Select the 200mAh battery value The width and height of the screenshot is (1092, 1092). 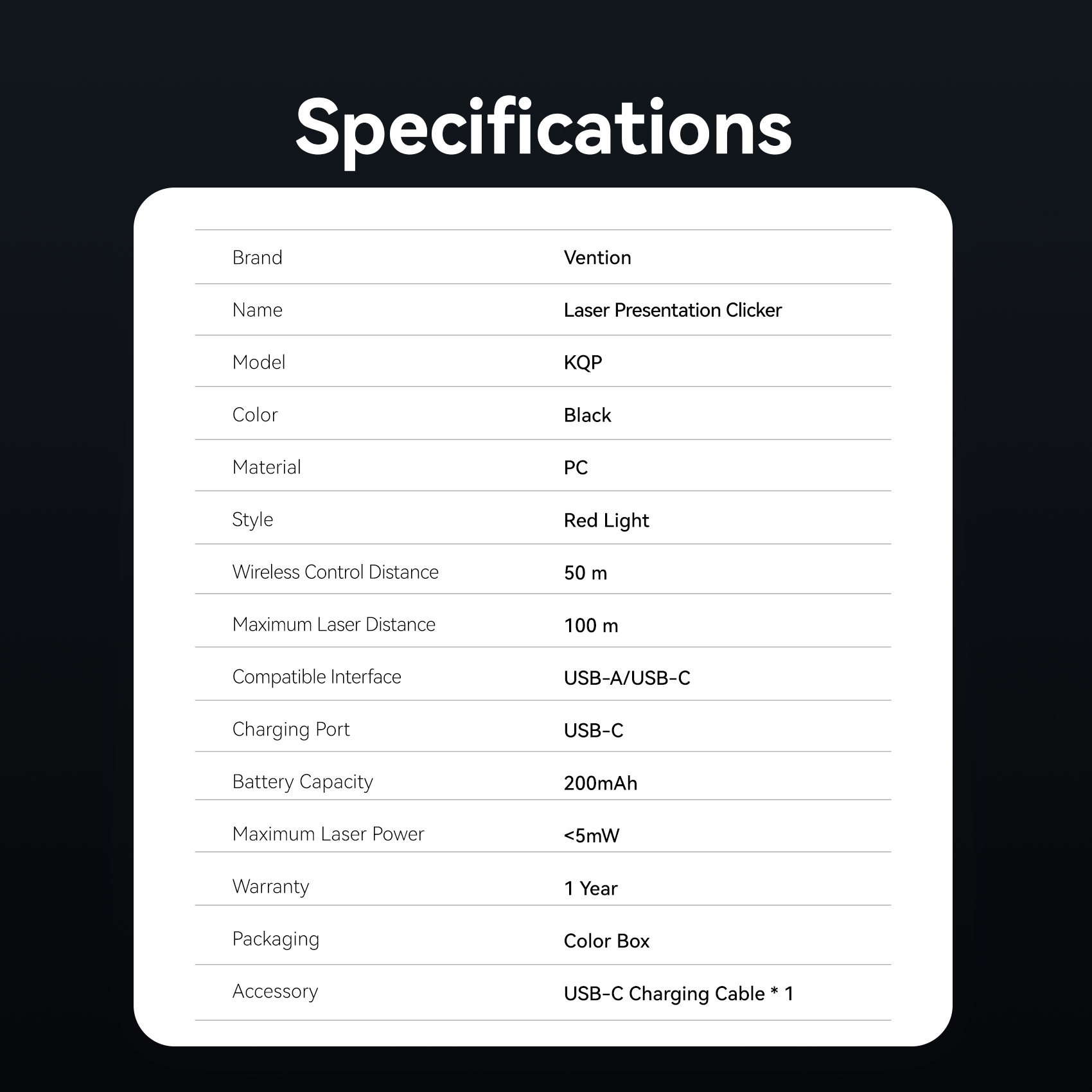(601, 783)
